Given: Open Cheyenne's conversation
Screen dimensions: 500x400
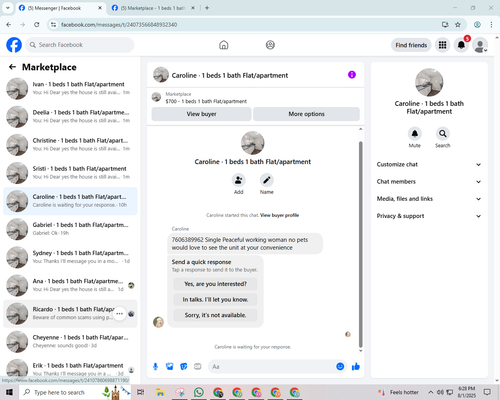Looking at the screenshot, I should pos(70,342).
